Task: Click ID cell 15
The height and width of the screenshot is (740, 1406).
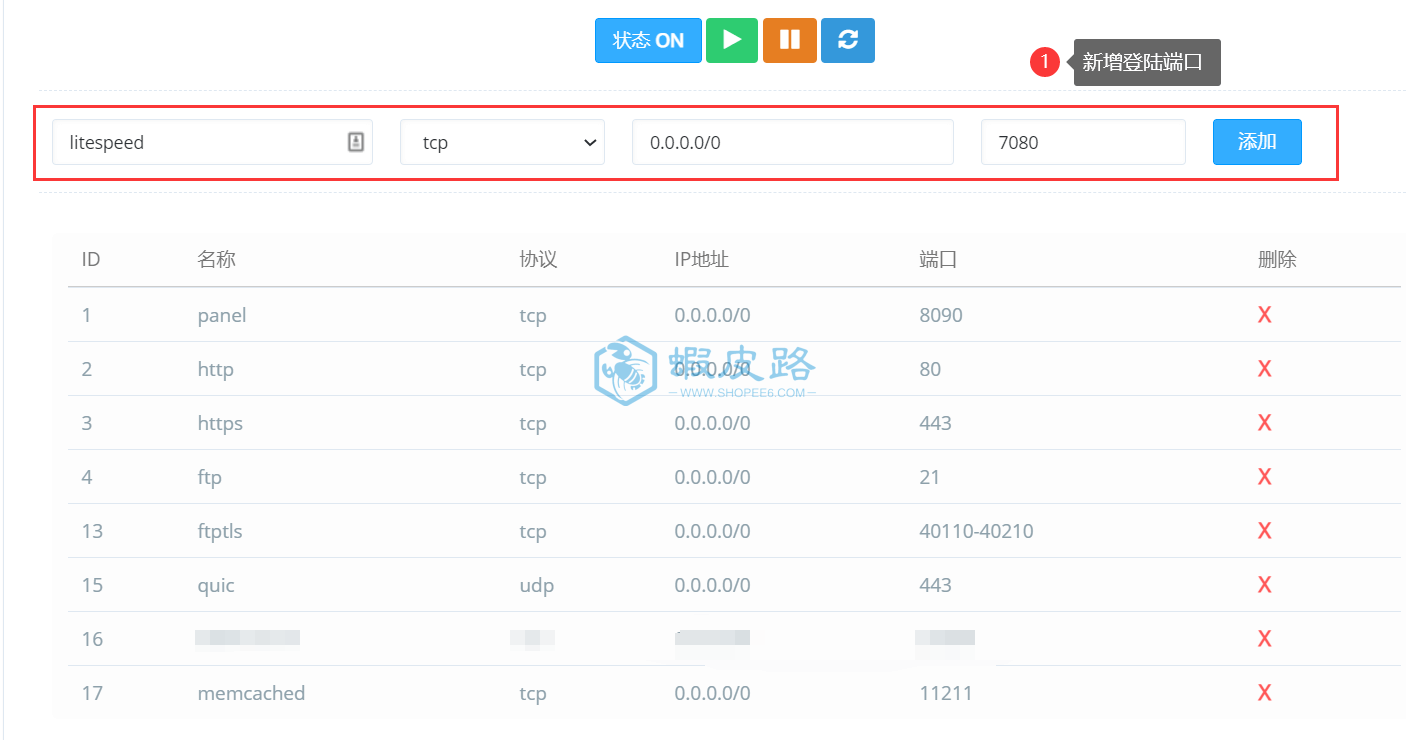Action: pyautogui.click(x=92, y=585)
